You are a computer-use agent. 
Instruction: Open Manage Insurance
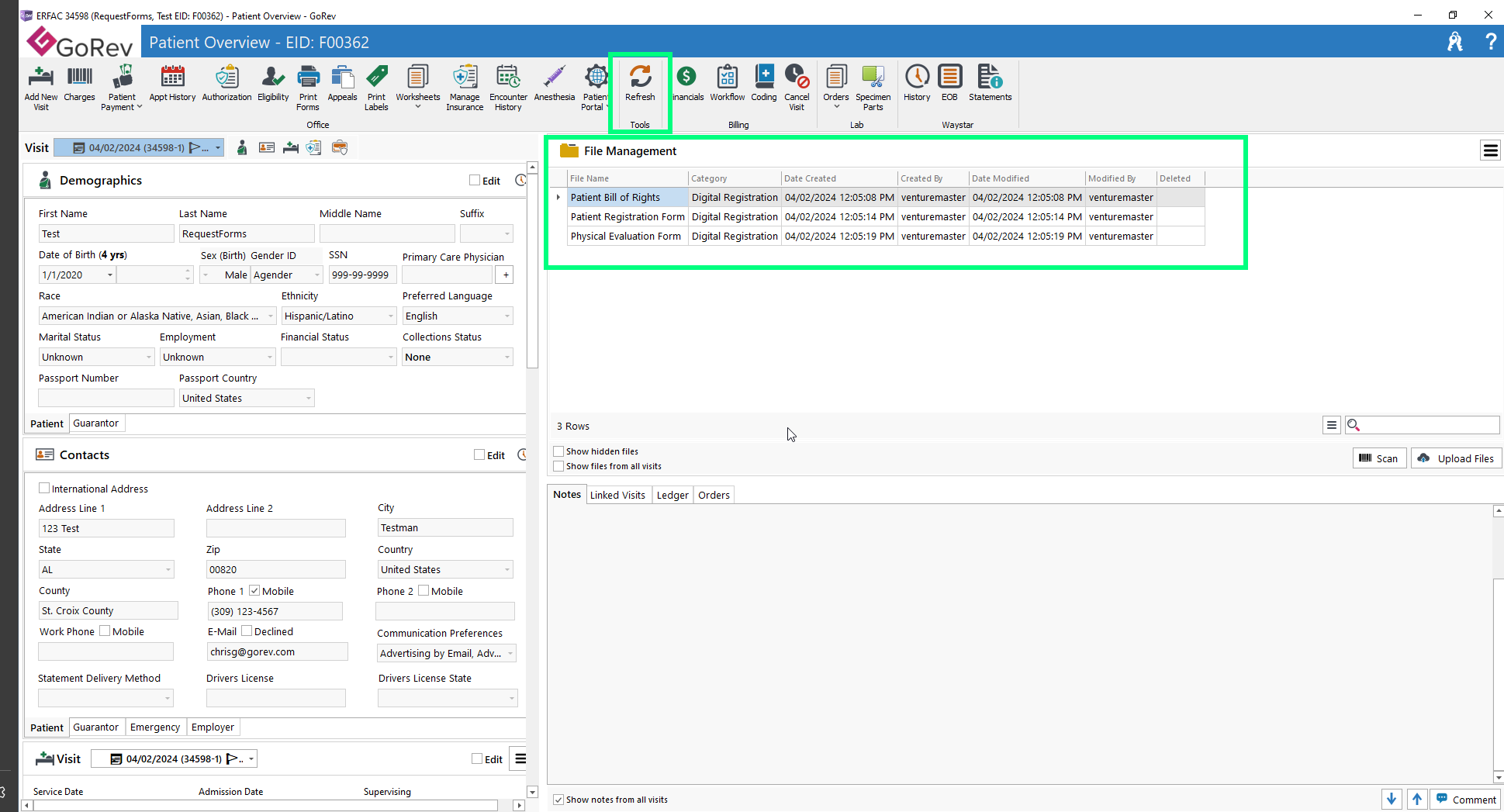coord(465,88)
